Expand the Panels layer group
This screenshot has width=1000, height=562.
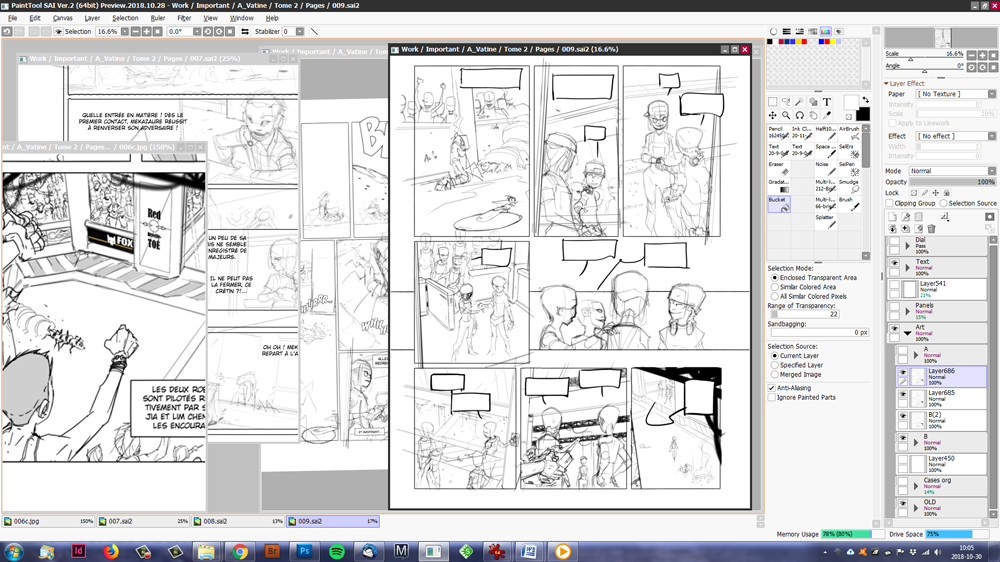908,311
